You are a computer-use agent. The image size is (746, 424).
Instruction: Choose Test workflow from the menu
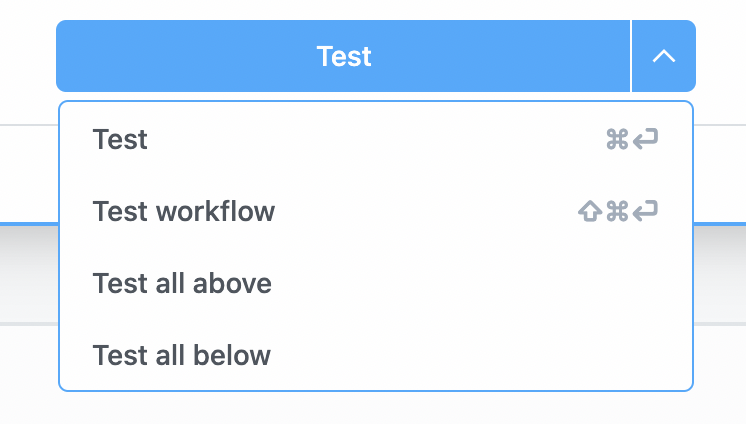[183, 211]
